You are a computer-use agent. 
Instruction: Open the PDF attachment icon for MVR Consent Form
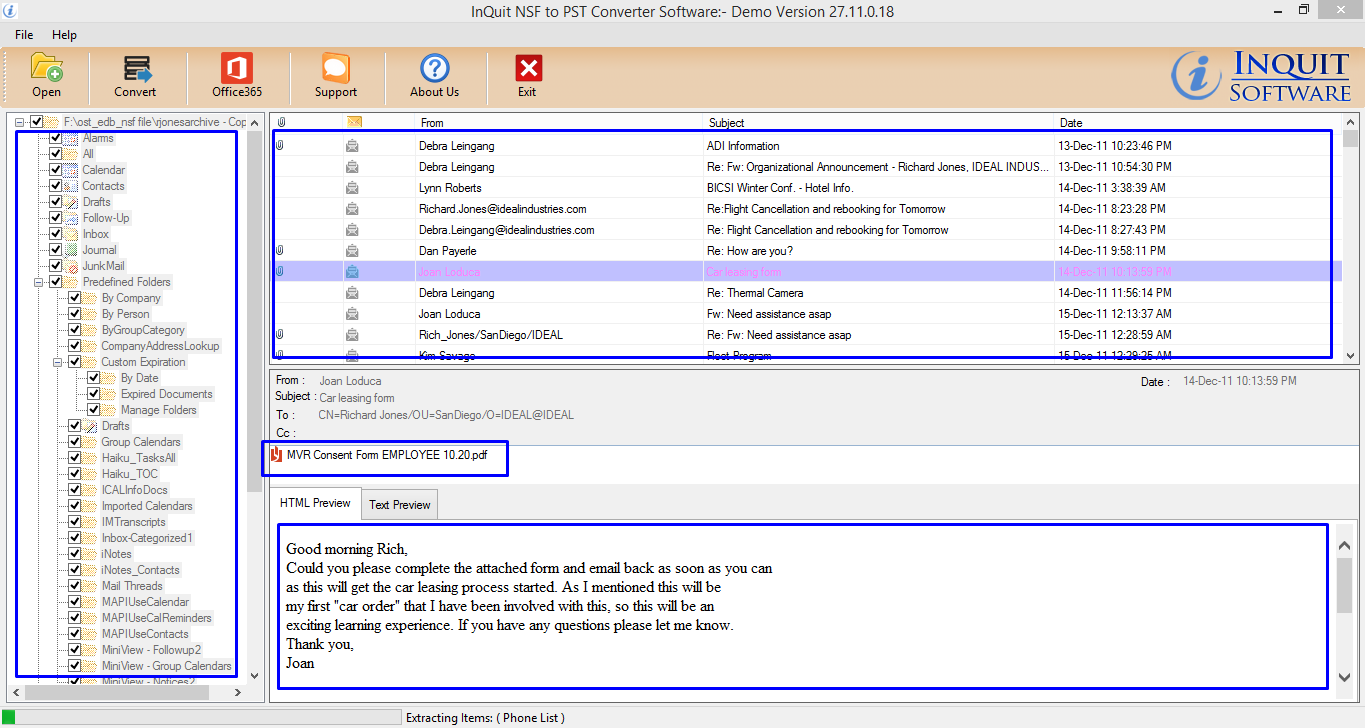(x=277, y=455)
